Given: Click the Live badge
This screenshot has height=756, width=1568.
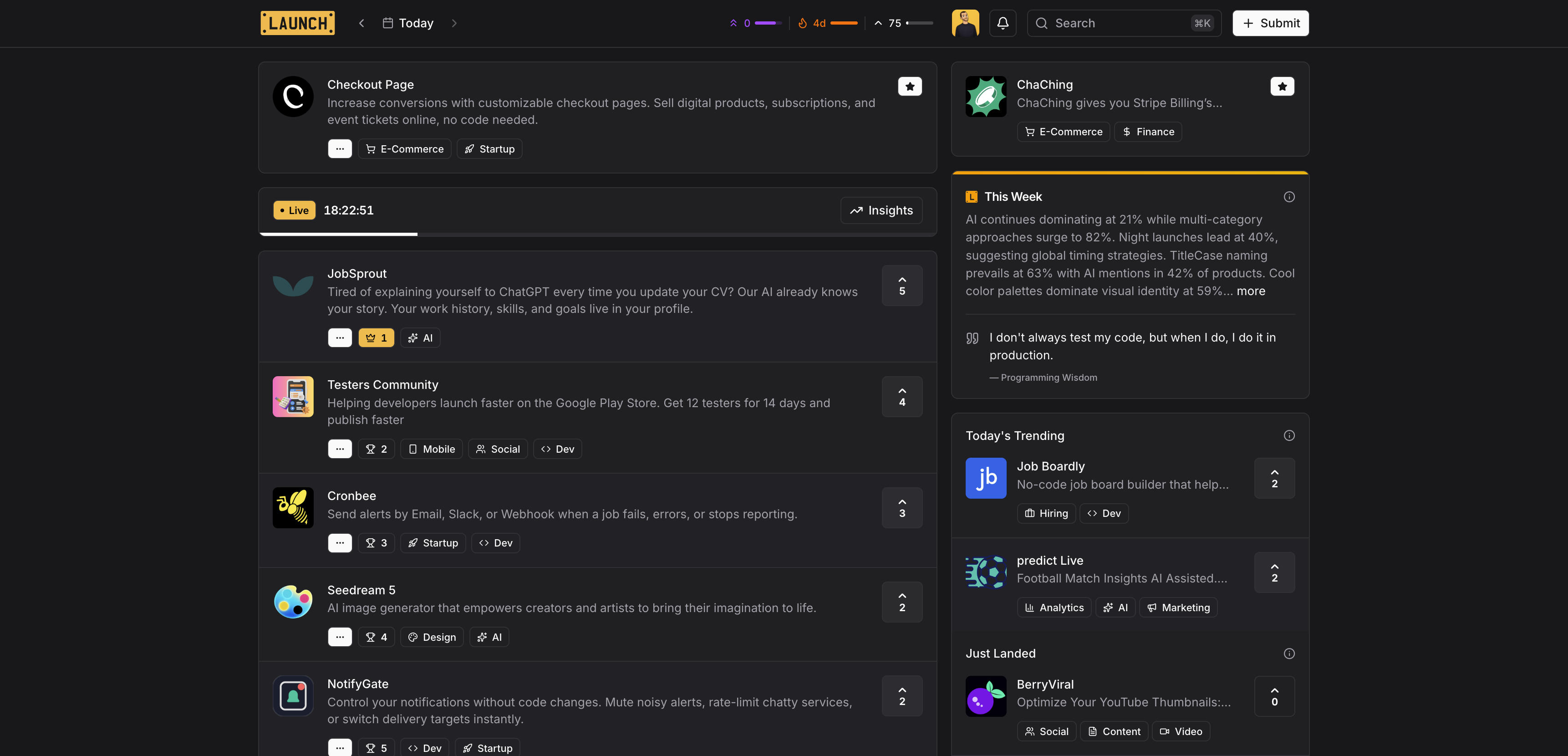Looking at the screenshot, I should [294, 210].
